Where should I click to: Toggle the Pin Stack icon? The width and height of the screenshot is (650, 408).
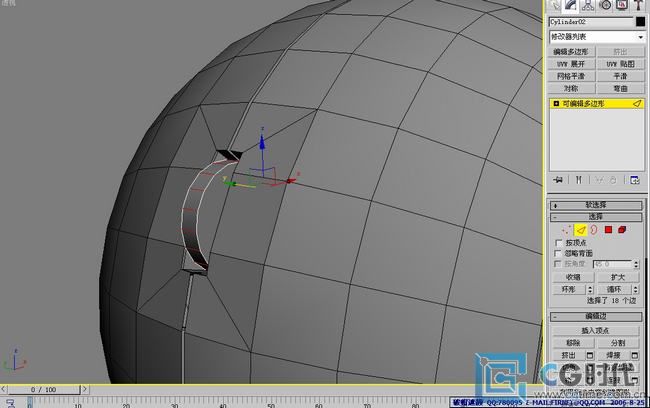(x=558, y=180)
